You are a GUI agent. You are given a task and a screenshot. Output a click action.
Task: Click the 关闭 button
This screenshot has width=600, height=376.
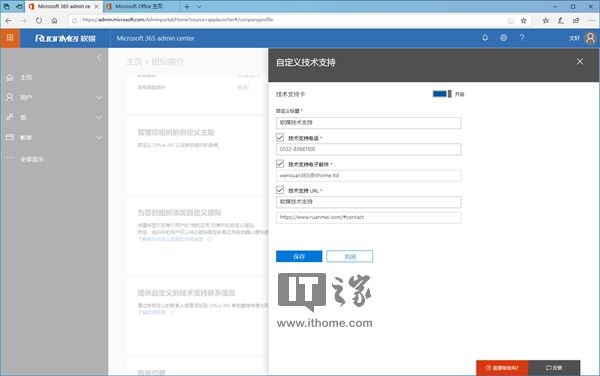point(349,256)
